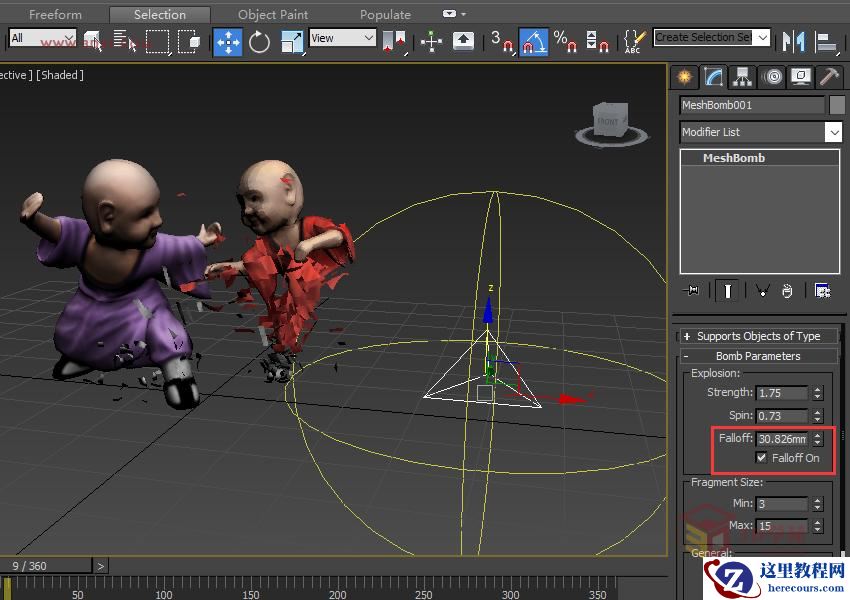Click the Mirror tool icon

coord(794,41)
